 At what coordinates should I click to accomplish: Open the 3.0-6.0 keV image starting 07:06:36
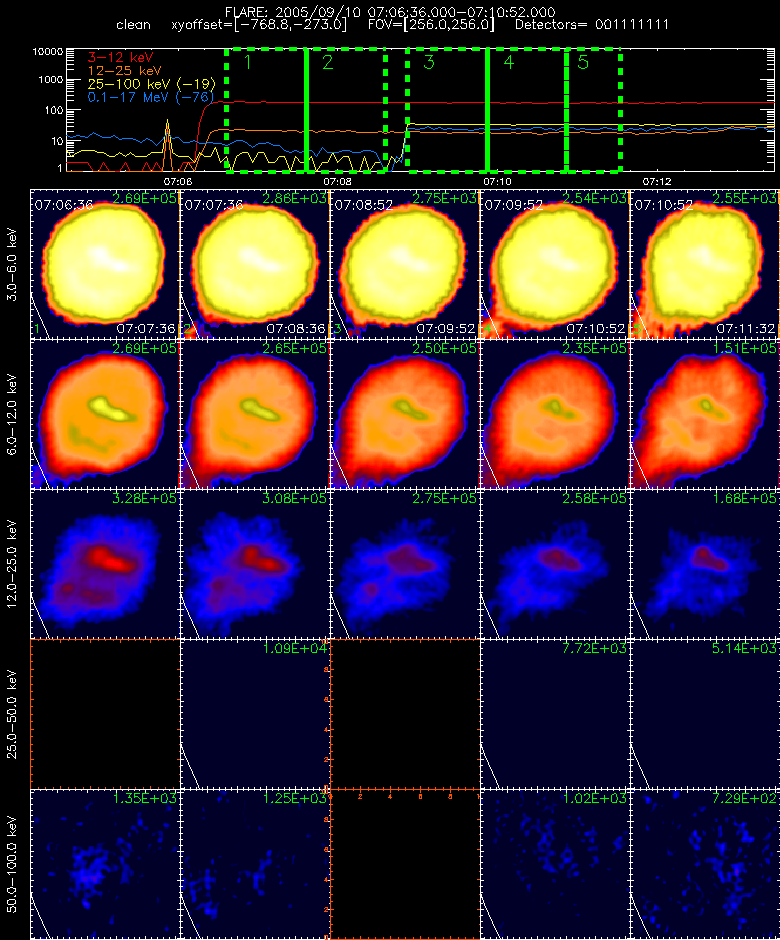pos(105,264)
